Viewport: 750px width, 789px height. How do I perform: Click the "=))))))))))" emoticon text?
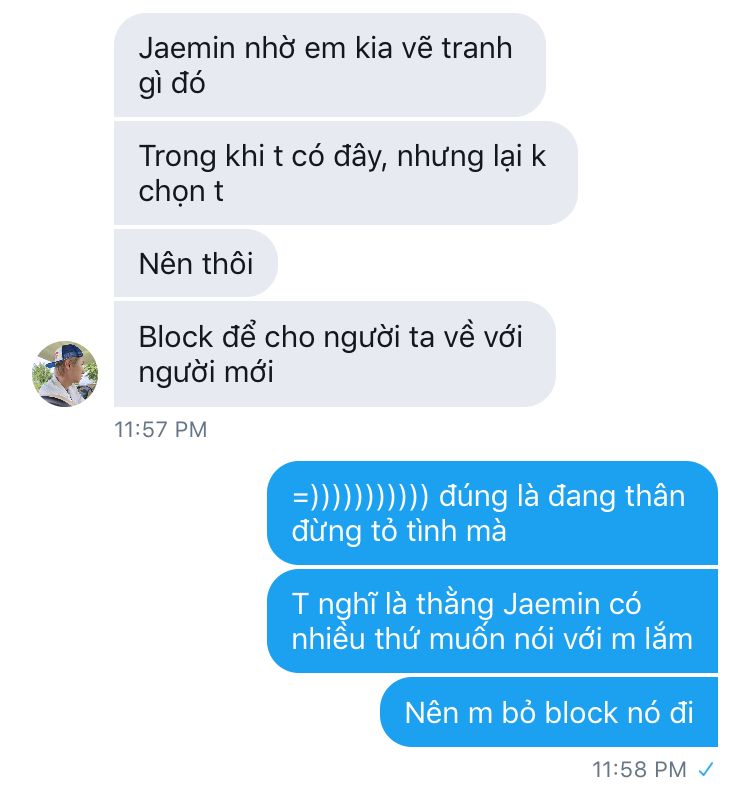[360, 497]
